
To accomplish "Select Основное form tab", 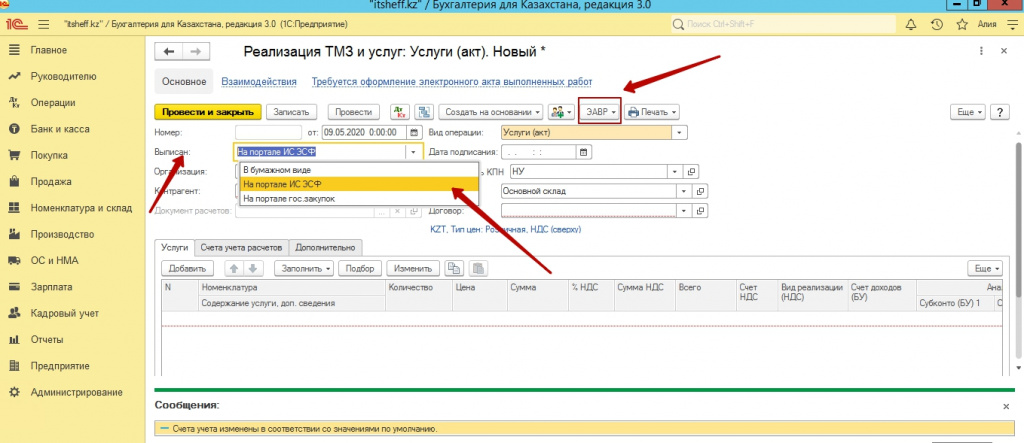I will (184, 82).
